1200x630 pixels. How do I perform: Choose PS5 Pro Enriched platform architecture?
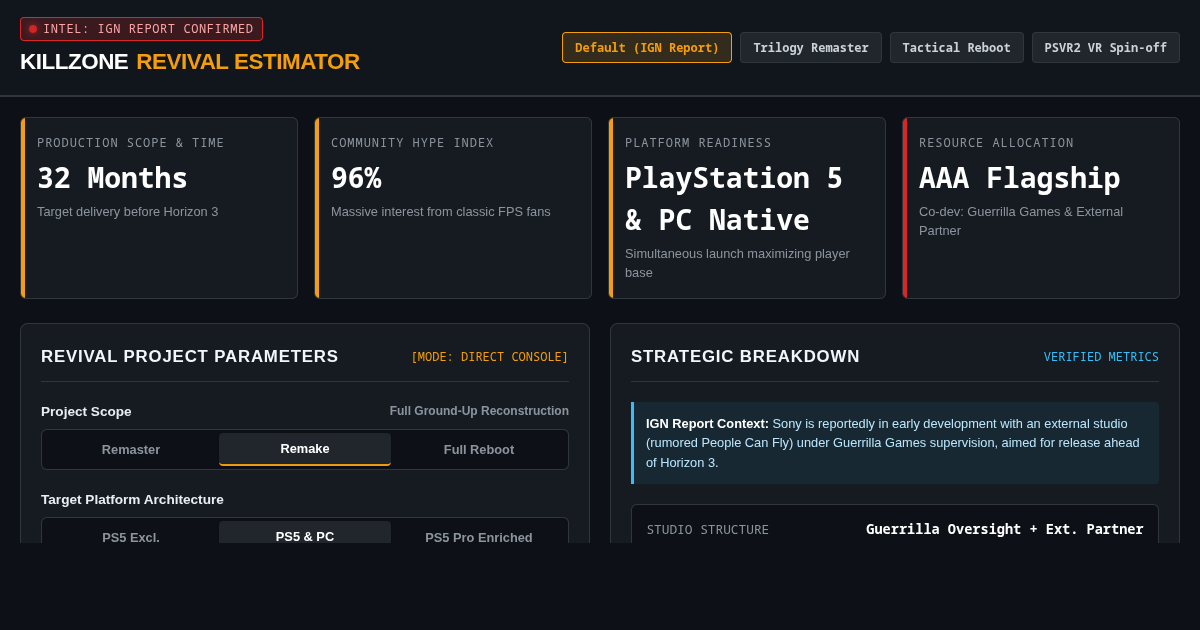pyautogui.click(x=479, y=532)
